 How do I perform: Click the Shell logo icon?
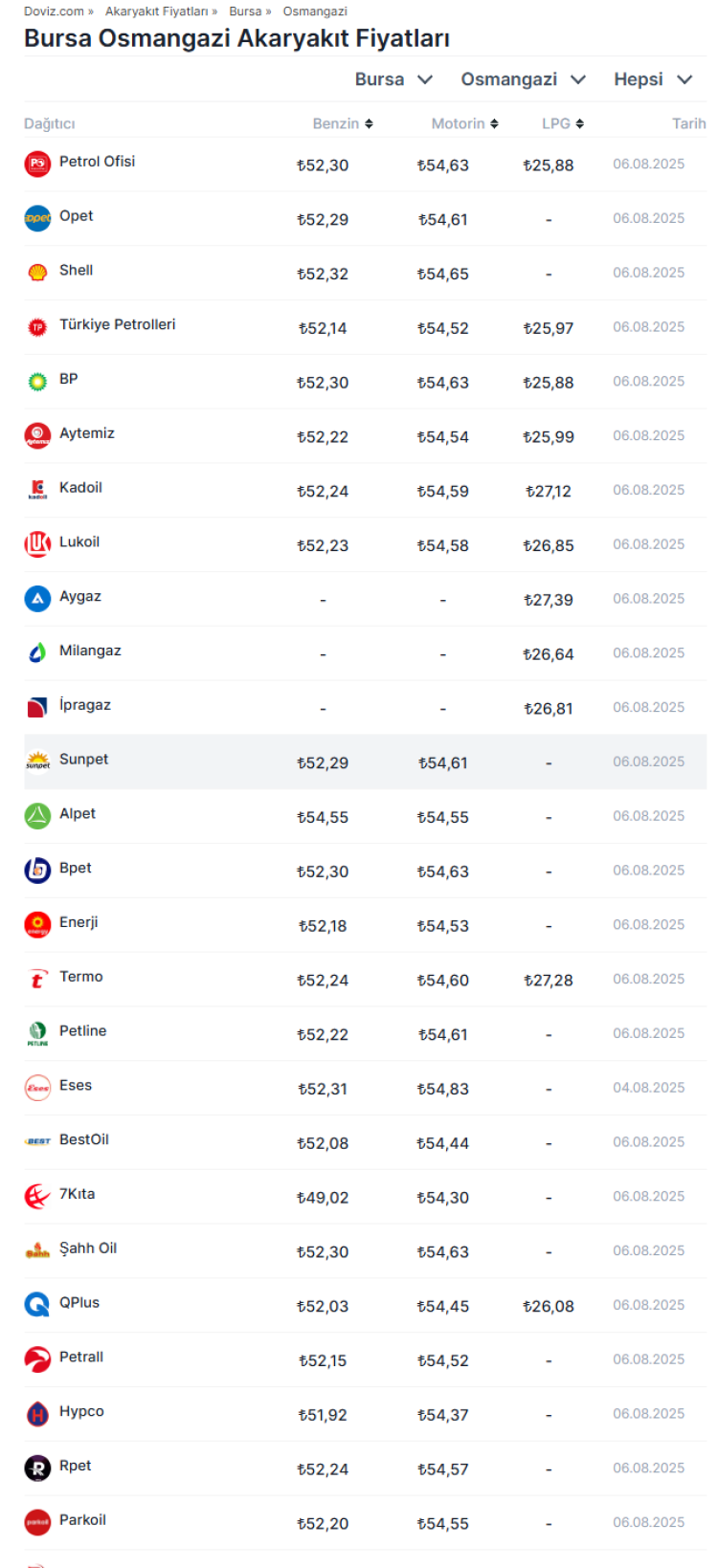point(37,273)
